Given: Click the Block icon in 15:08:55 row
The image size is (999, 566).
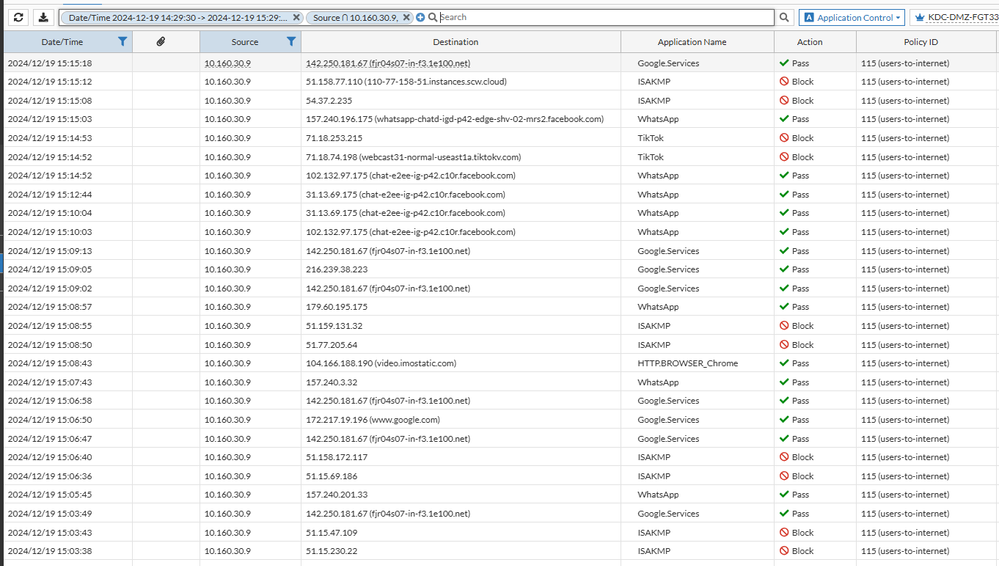Looking at the screenshot, I should pyautogui.click(x=784, y=326).
